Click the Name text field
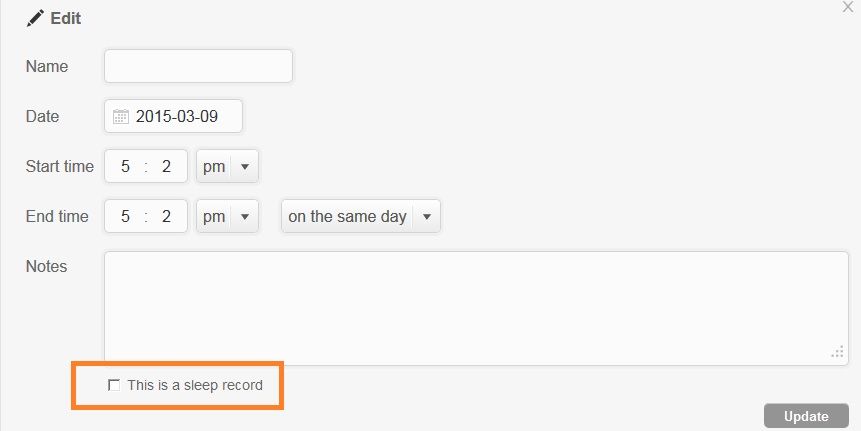Screen dimensions: 861x431 (198, 66)
